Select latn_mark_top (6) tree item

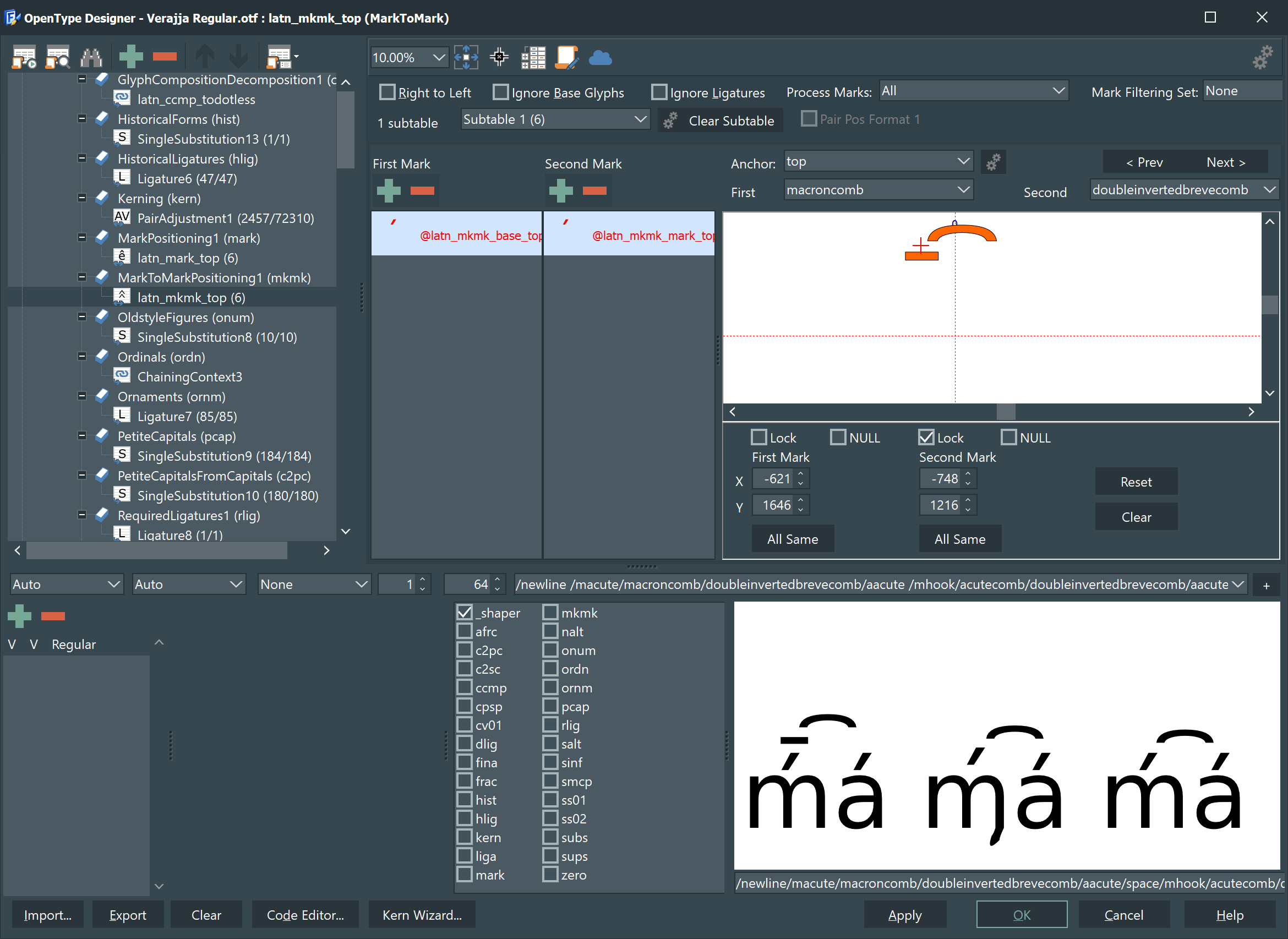pyautogui.click(x=188, y=258)
